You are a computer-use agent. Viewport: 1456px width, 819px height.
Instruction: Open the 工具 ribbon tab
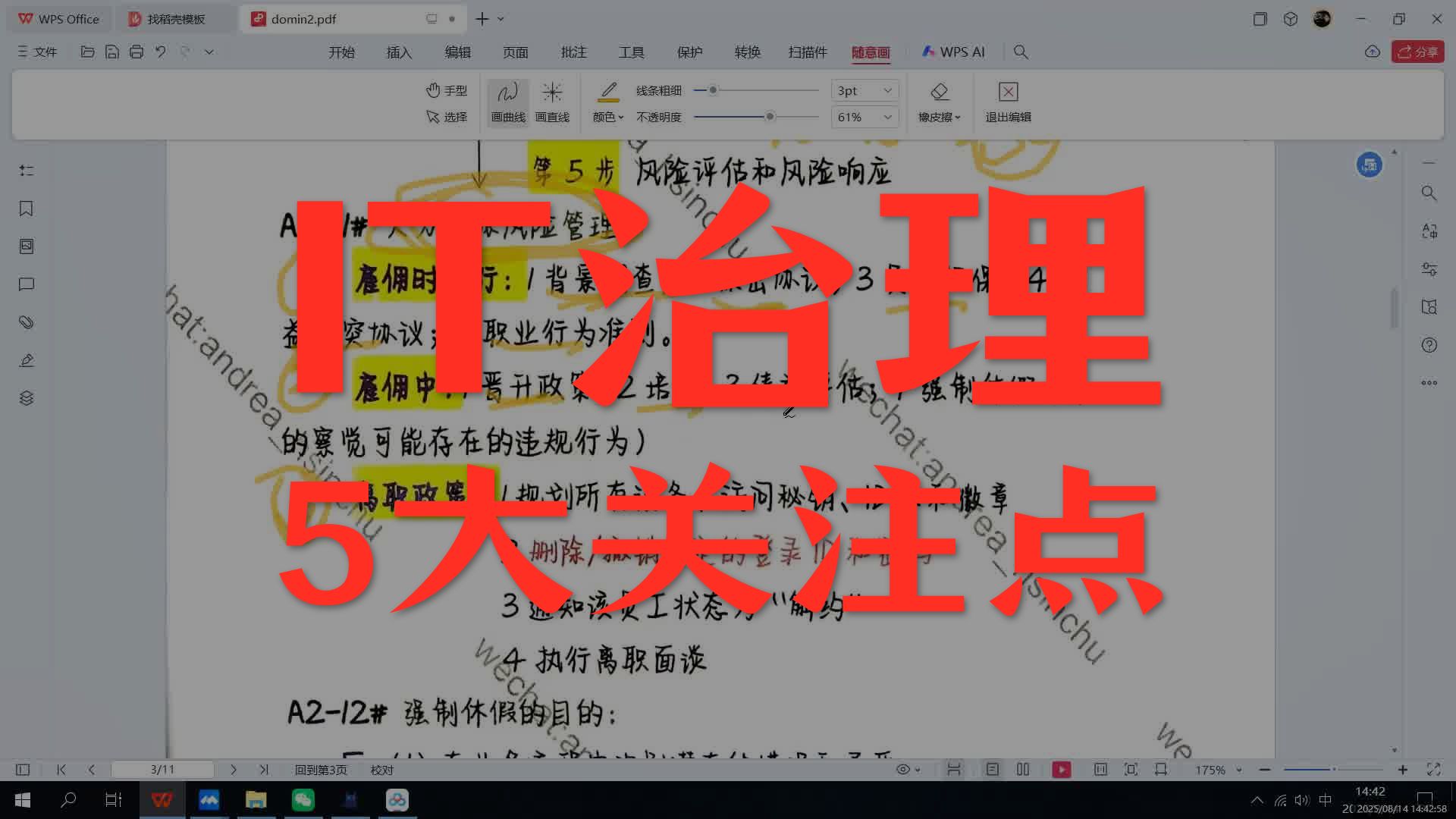click(632, 52)
